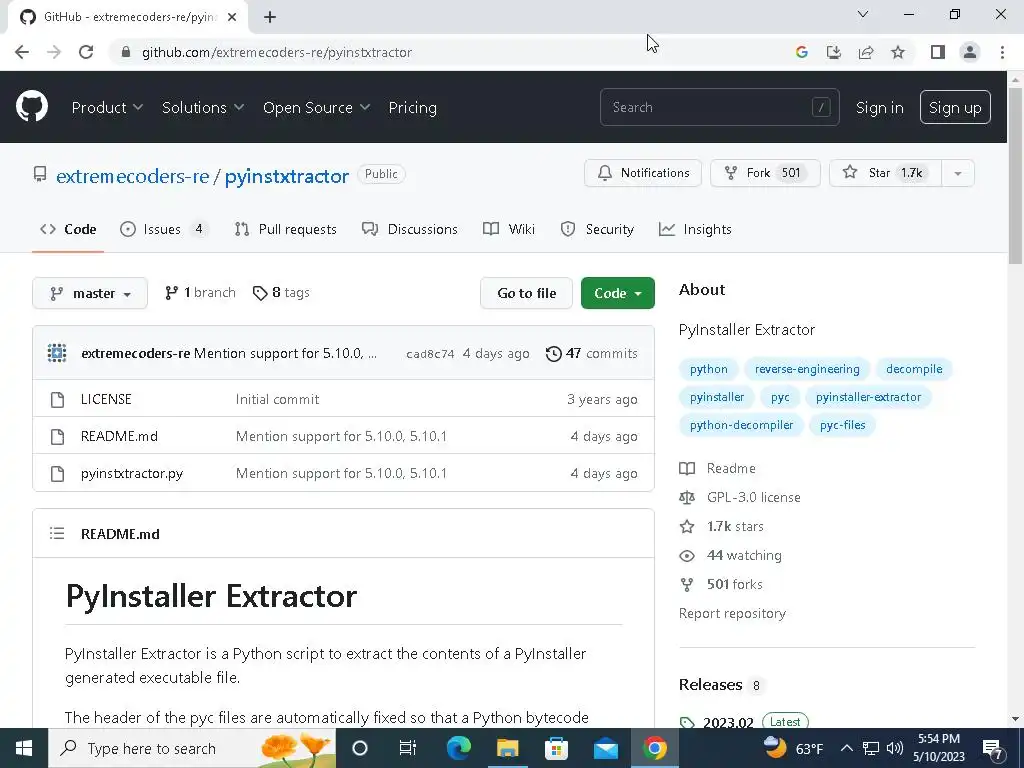
Task: Click the Sign in link
Action: [x=880, y=107]
